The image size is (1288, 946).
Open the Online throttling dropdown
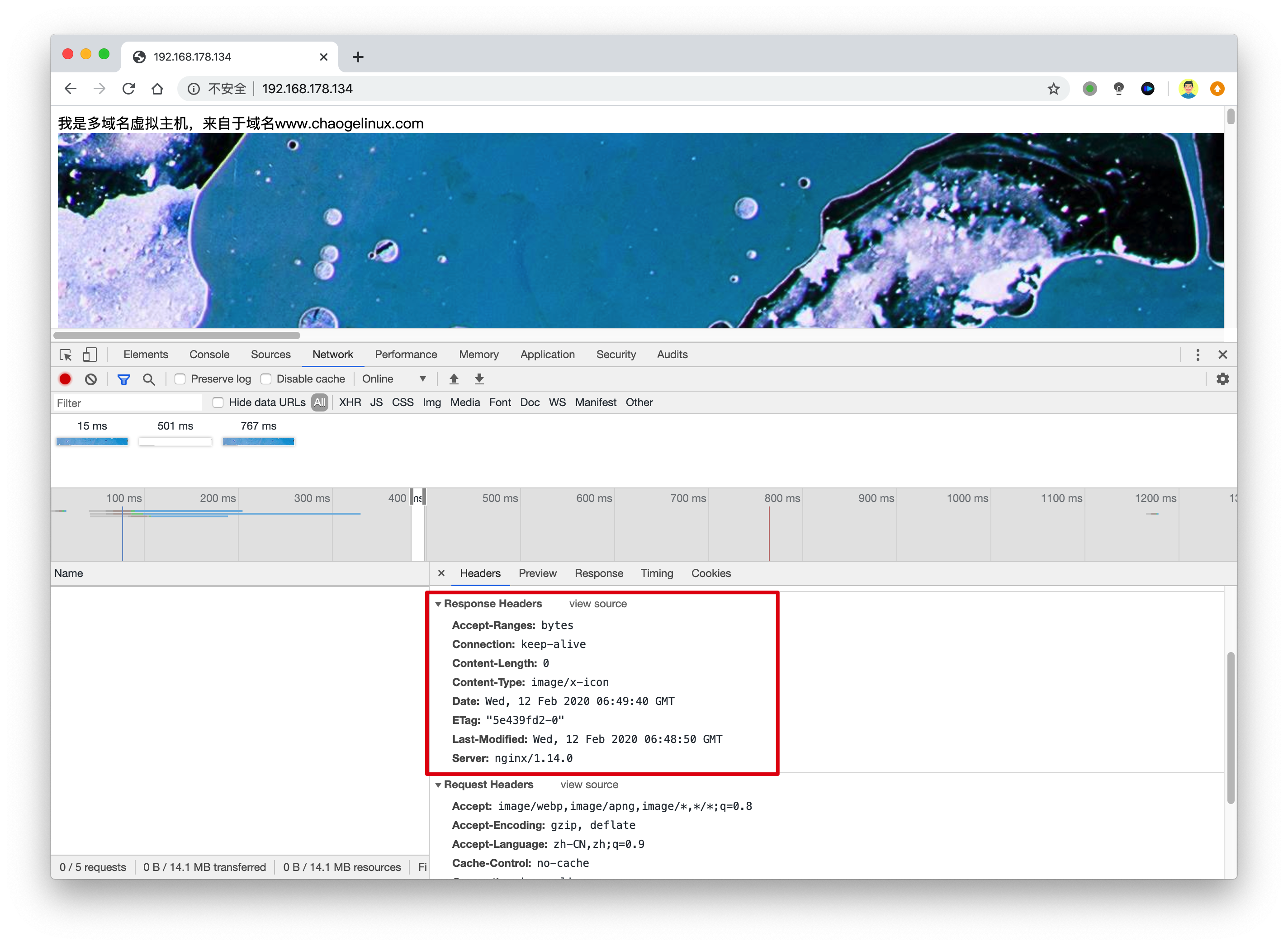pyautogui.click(x=394, y=379)
